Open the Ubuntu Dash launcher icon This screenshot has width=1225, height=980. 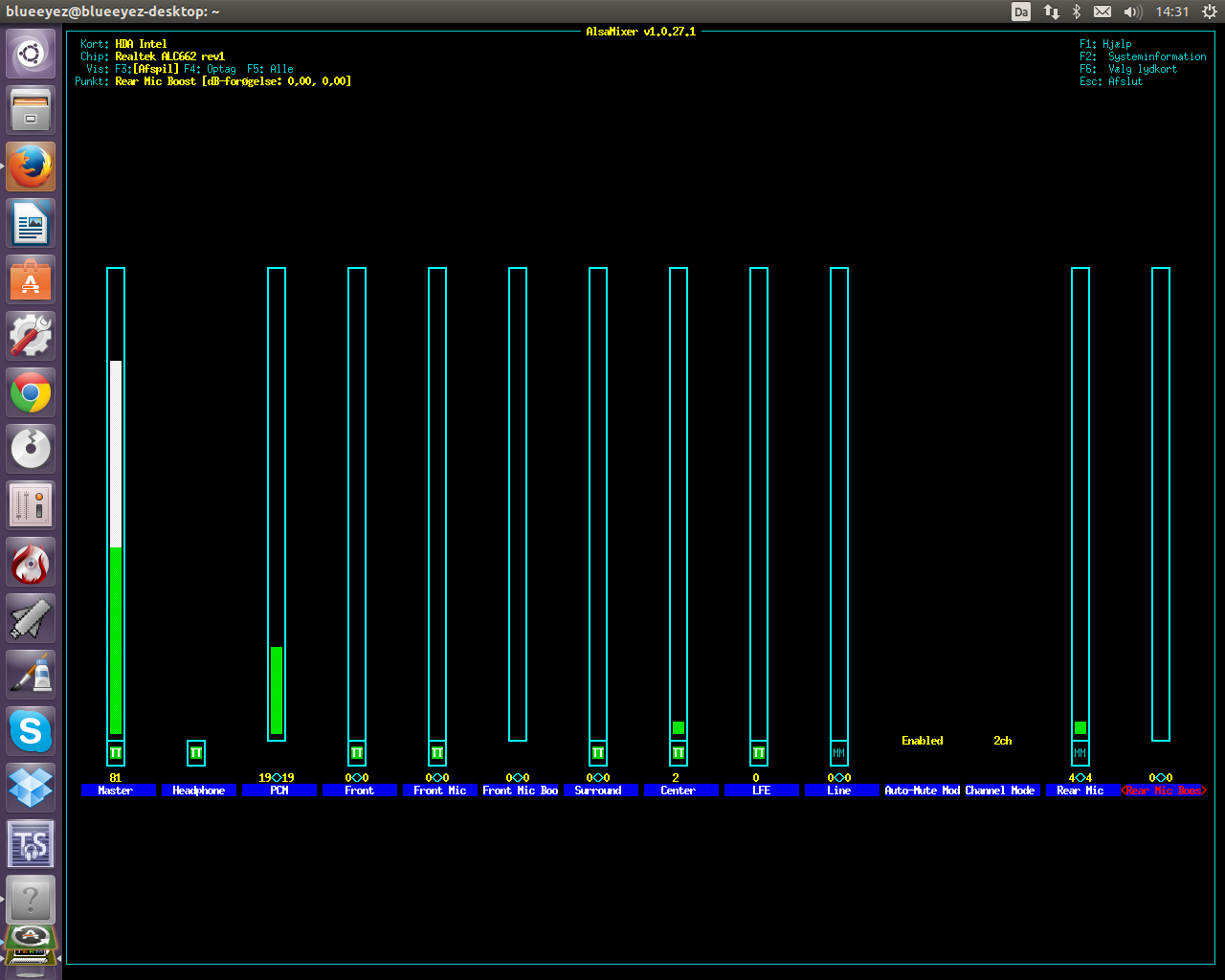pos(31,54)
